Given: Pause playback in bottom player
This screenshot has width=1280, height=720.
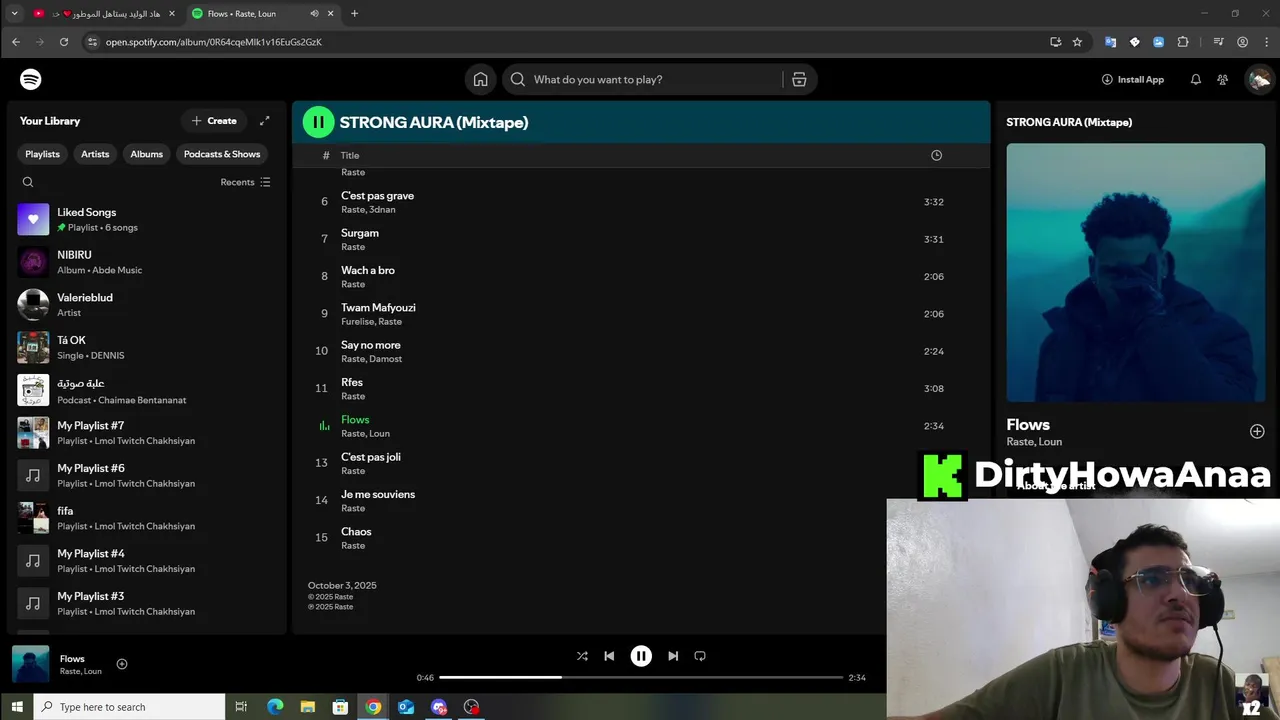Looking at the screenshot, I should coord(641,656).
